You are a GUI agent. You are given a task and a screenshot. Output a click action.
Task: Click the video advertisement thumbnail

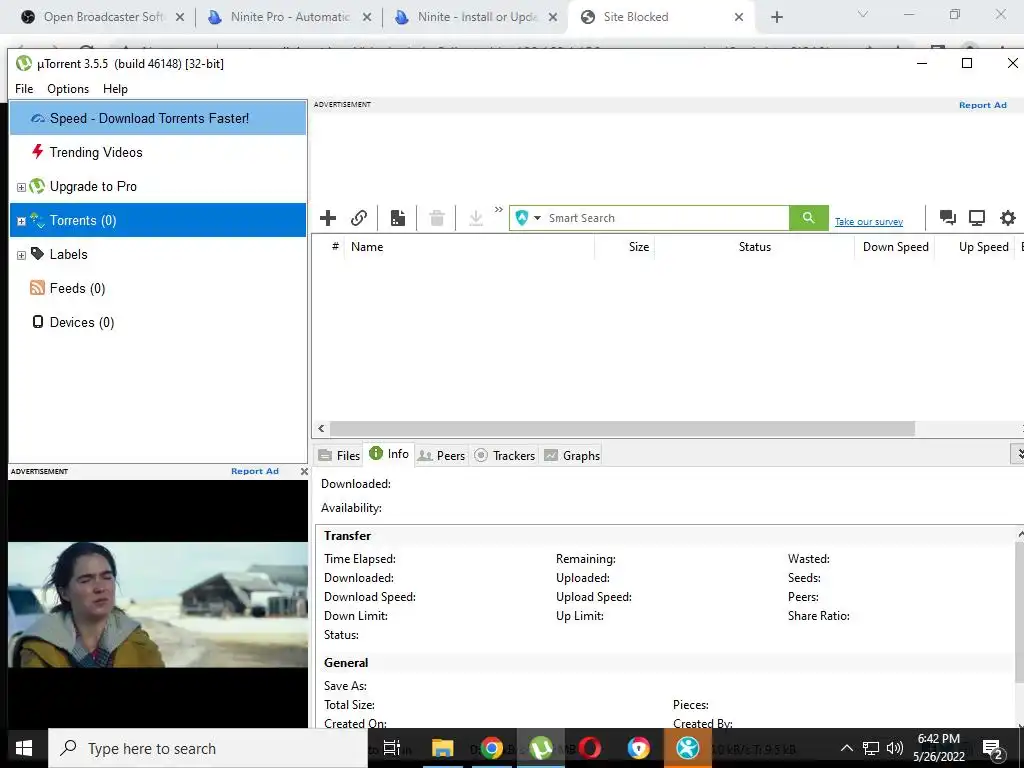[x=158, y=604]
